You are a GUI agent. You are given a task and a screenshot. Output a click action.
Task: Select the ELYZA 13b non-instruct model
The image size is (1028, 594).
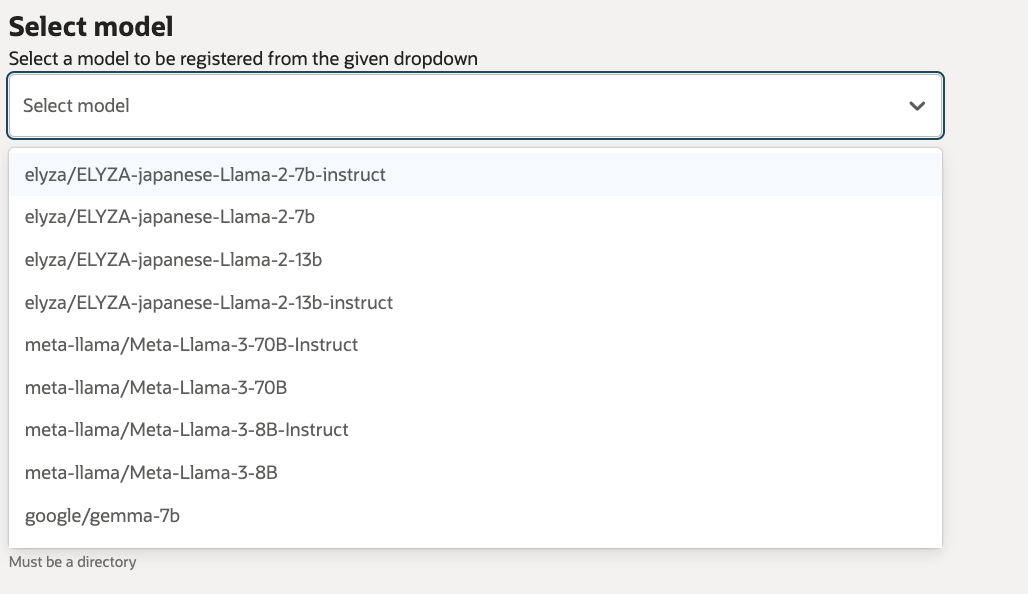pos(173,259)
